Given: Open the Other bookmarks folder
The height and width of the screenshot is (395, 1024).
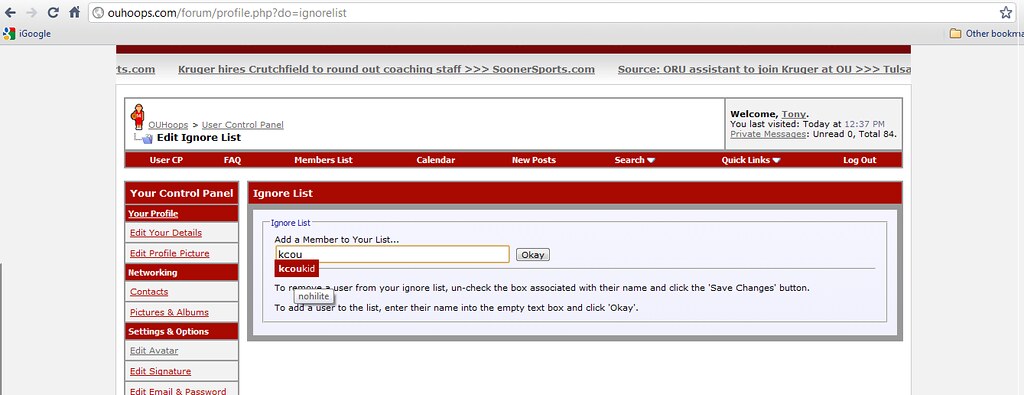Looking at the screenshot, I should [986, 33].
